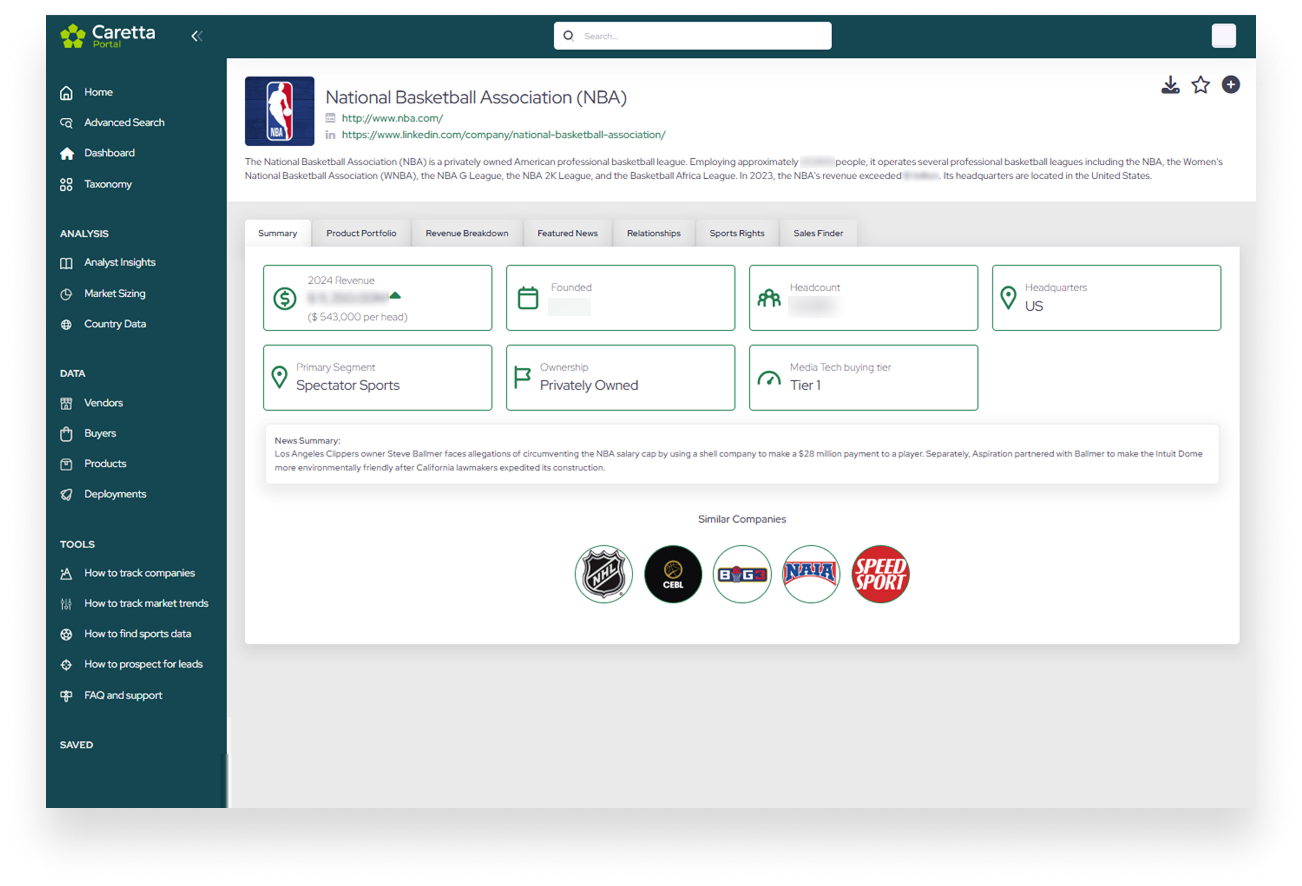This screenshot has width=1302, height=886.
Task: Open the NAIA similar company logo
Action: click(x=811, y=574)
